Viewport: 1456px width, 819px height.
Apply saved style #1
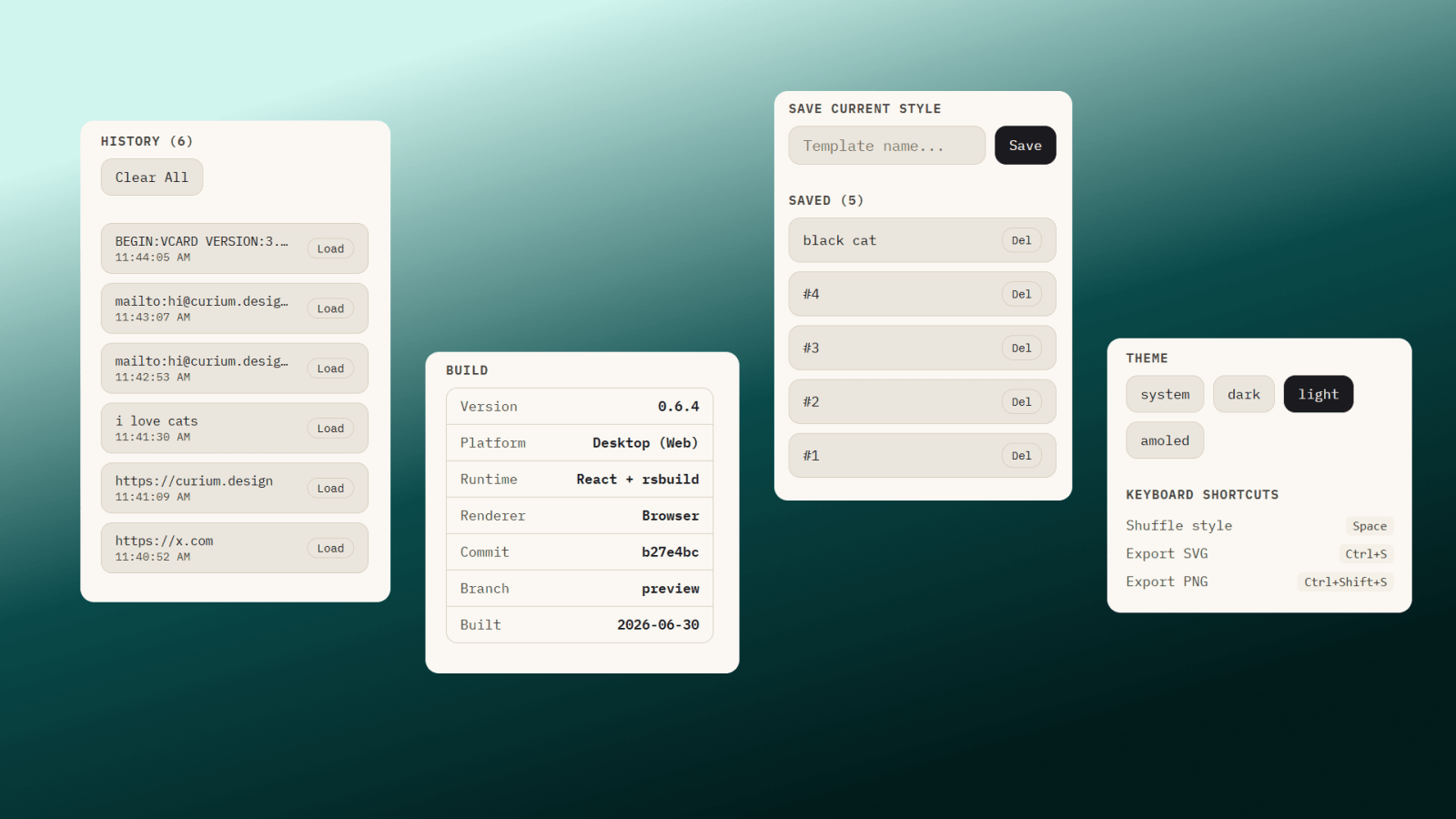tap(922, 455)
